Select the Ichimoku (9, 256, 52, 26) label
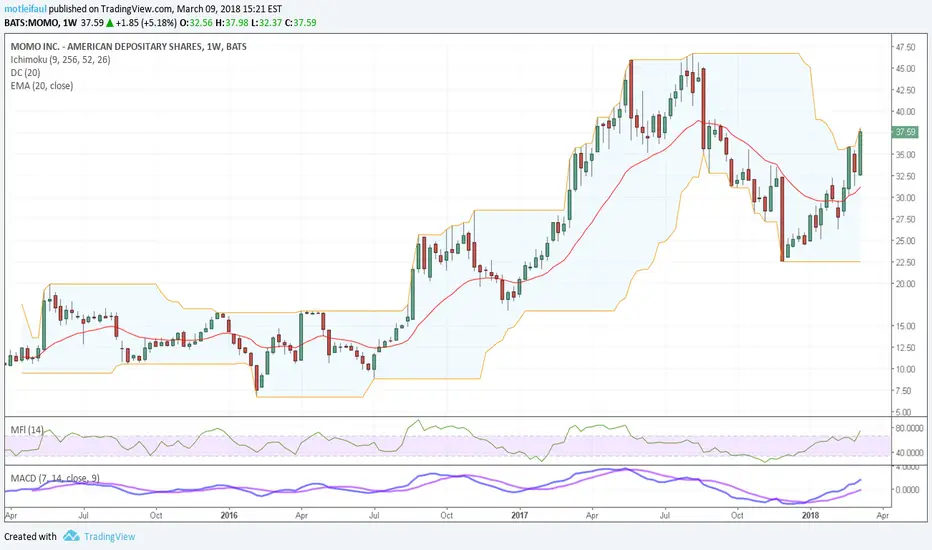The image size is (932, 550). pos(60,59)
